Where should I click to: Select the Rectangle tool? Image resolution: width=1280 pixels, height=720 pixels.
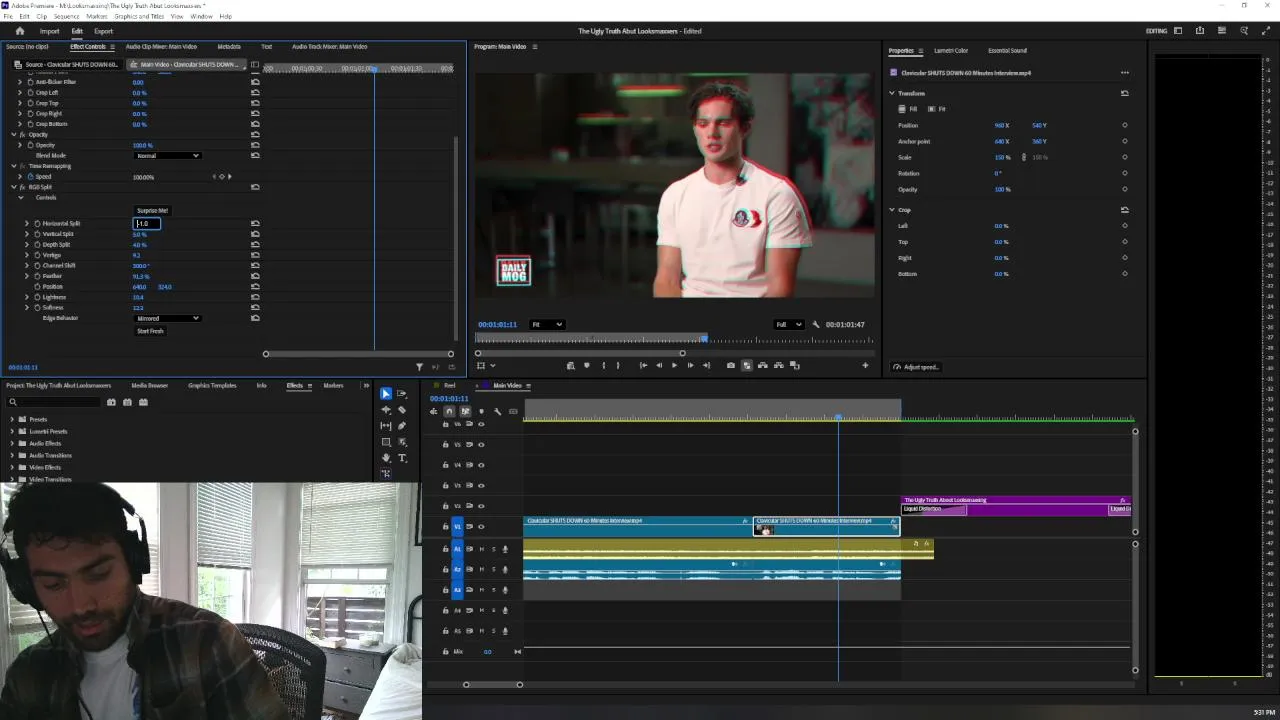tap(386, 442)
